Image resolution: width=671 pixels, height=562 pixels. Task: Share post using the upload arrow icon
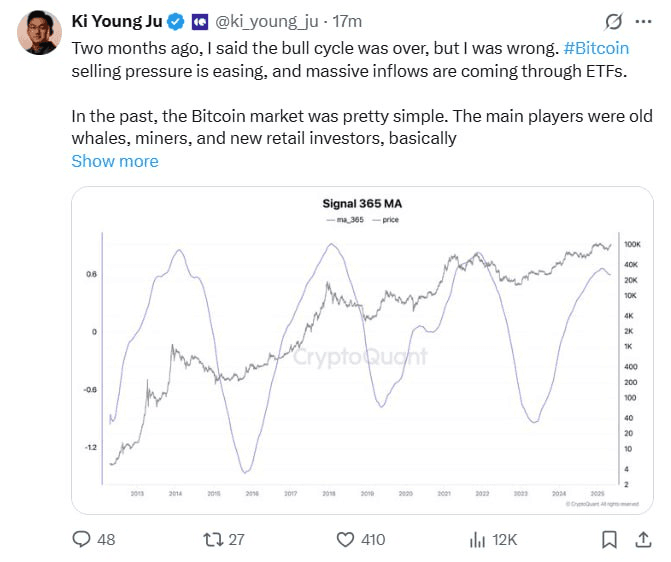coord(643,539)
